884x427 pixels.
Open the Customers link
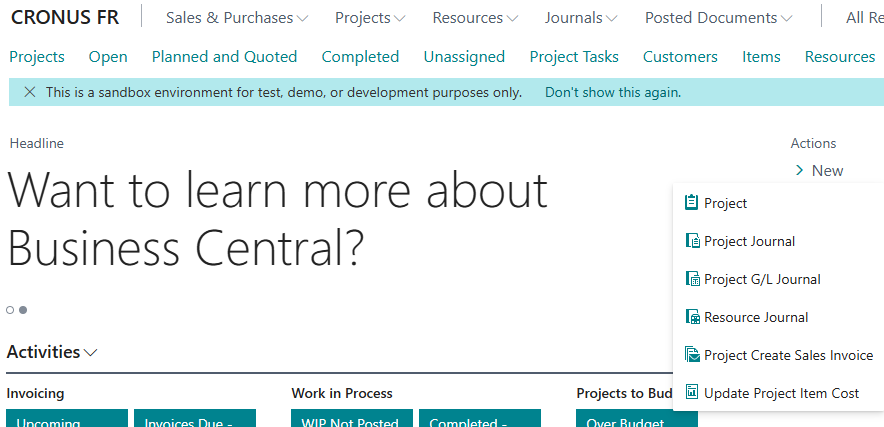(680, 56)
